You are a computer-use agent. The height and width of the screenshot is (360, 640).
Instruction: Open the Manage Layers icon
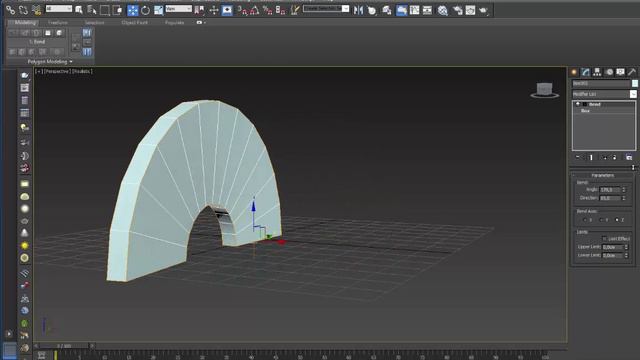pos(387,10)
